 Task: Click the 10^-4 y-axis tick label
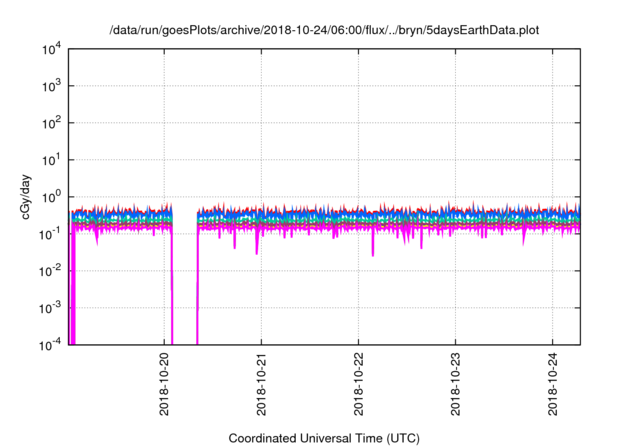51,345
